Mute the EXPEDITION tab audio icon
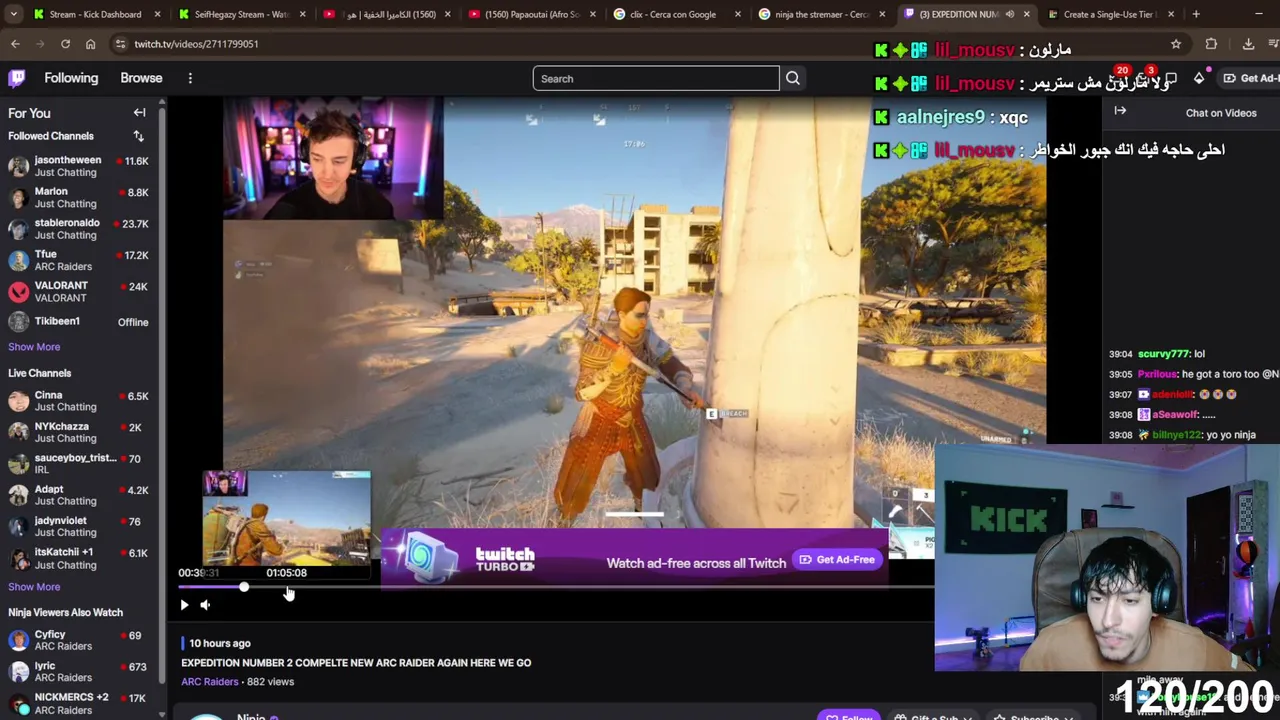This screenshot has height=720, width=1280. click(1009, 14)
